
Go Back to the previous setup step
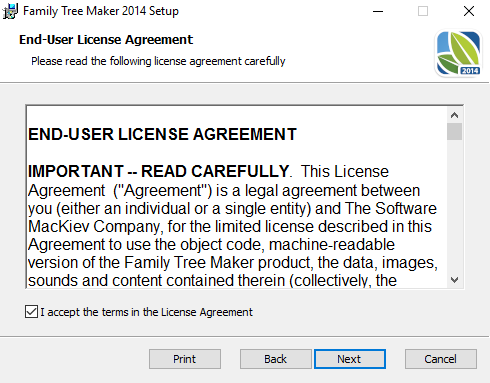coord(275,359)
